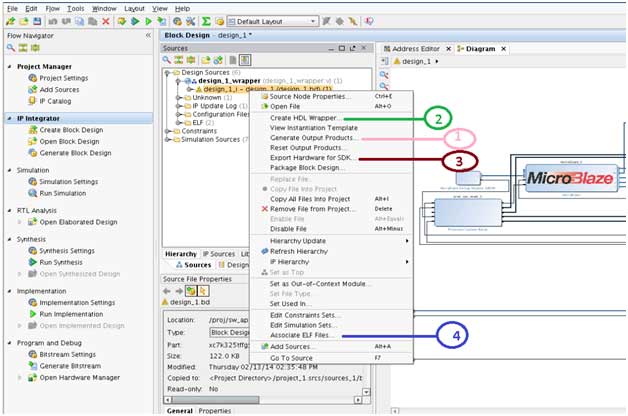Choose Associate ELF Files from context menu

click(331, 335)
